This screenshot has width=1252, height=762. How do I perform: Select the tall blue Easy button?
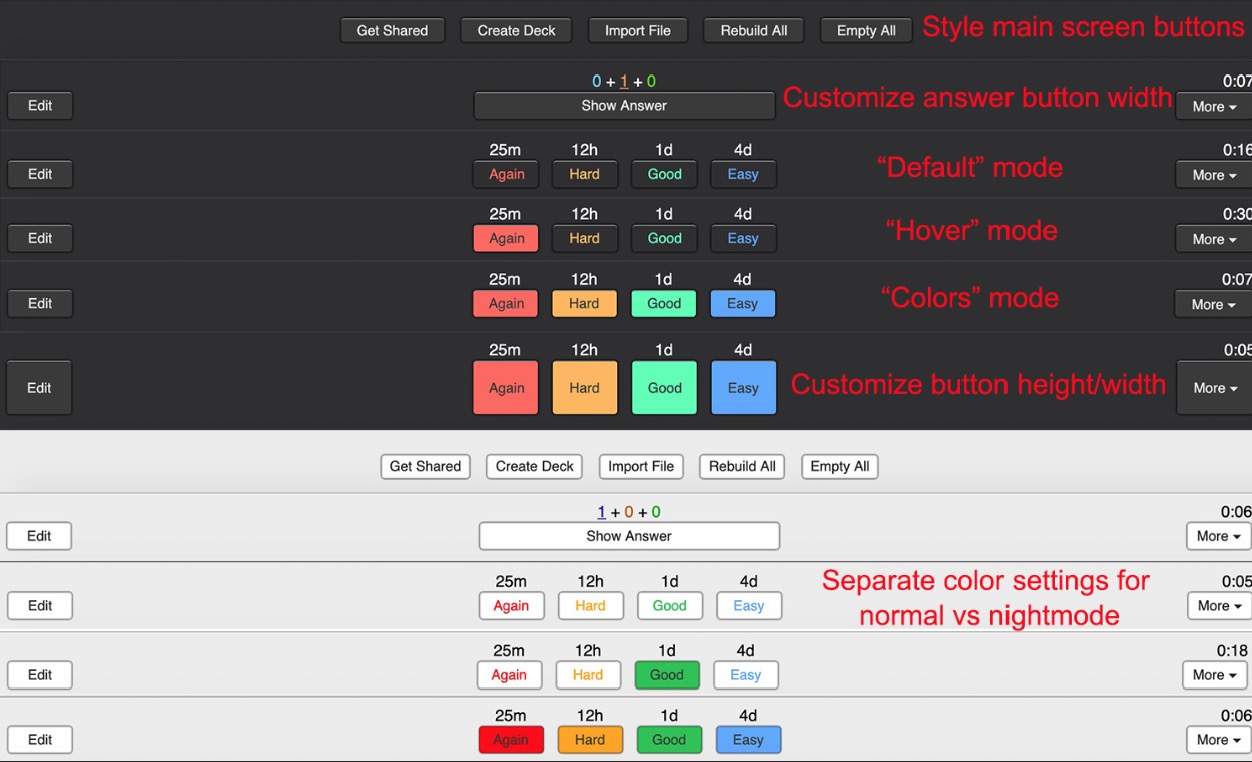pyautogui.click(x=743, y=388)
